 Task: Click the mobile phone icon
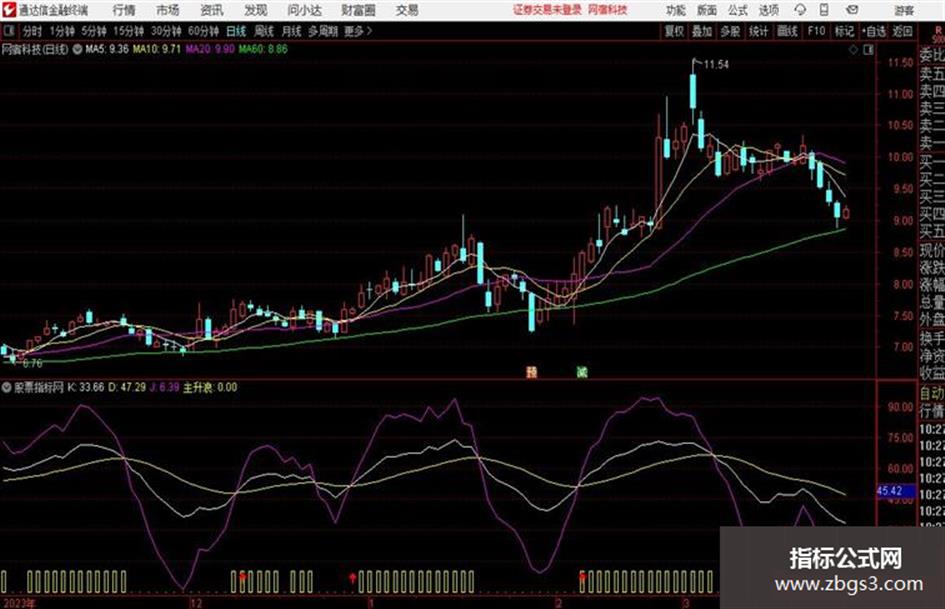[824, 10]
